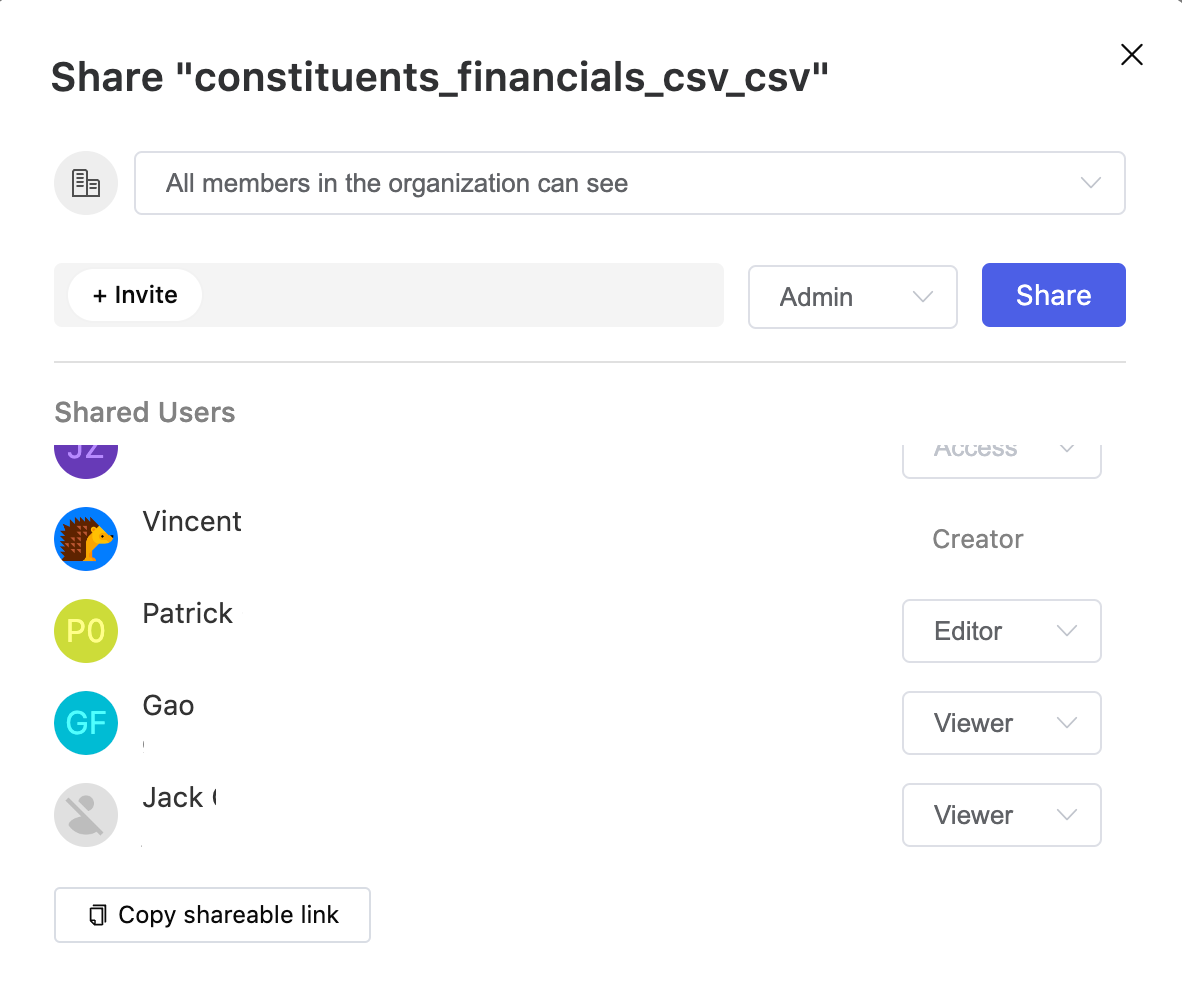The width and height of the screenshot is (1182, 998).
Task: Click Jack's gray placeholder avatar
Action: coord(86,815)
